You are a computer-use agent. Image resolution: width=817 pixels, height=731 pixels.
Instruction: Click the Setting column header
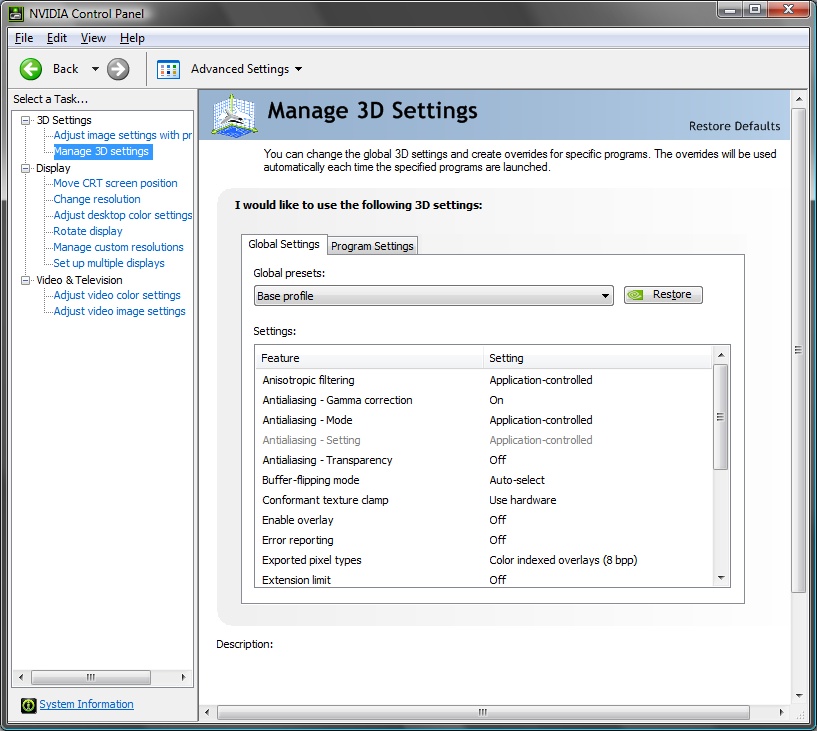pos(598,358)
